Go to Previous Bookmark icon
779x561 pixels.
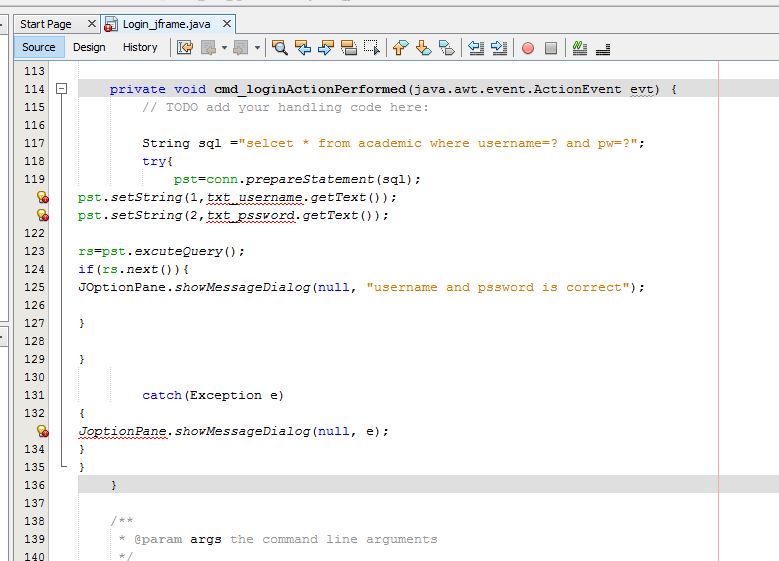(x=400, y=48)
